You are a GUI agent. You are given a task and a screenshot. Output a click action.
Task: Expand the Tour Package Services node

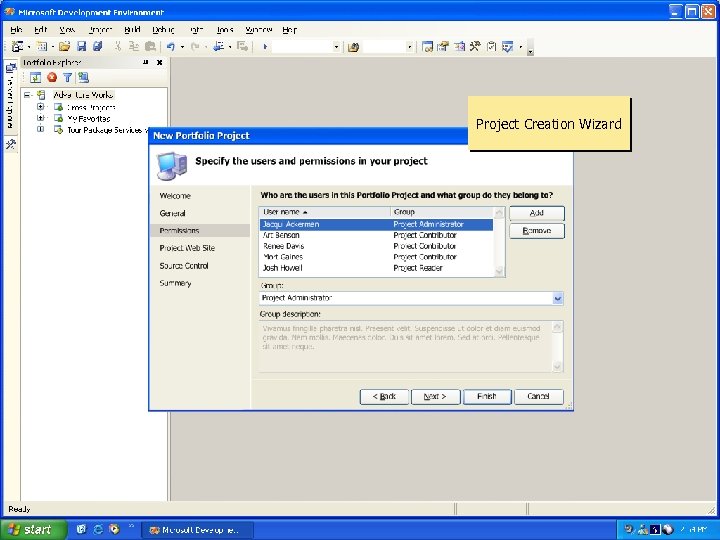tap(40, 129)
